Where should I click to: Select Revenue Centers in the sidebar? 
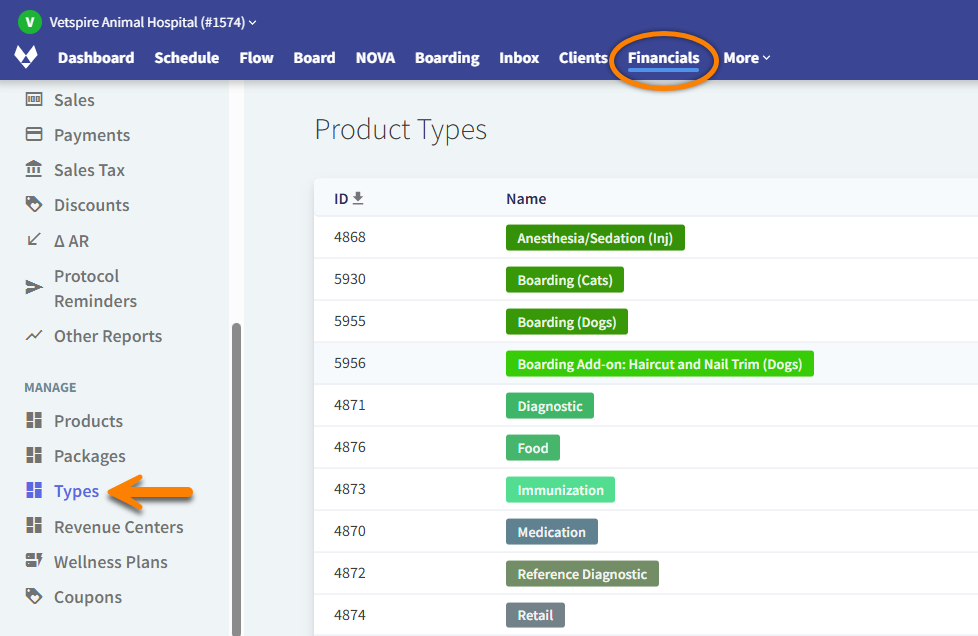tap(118, 526)
